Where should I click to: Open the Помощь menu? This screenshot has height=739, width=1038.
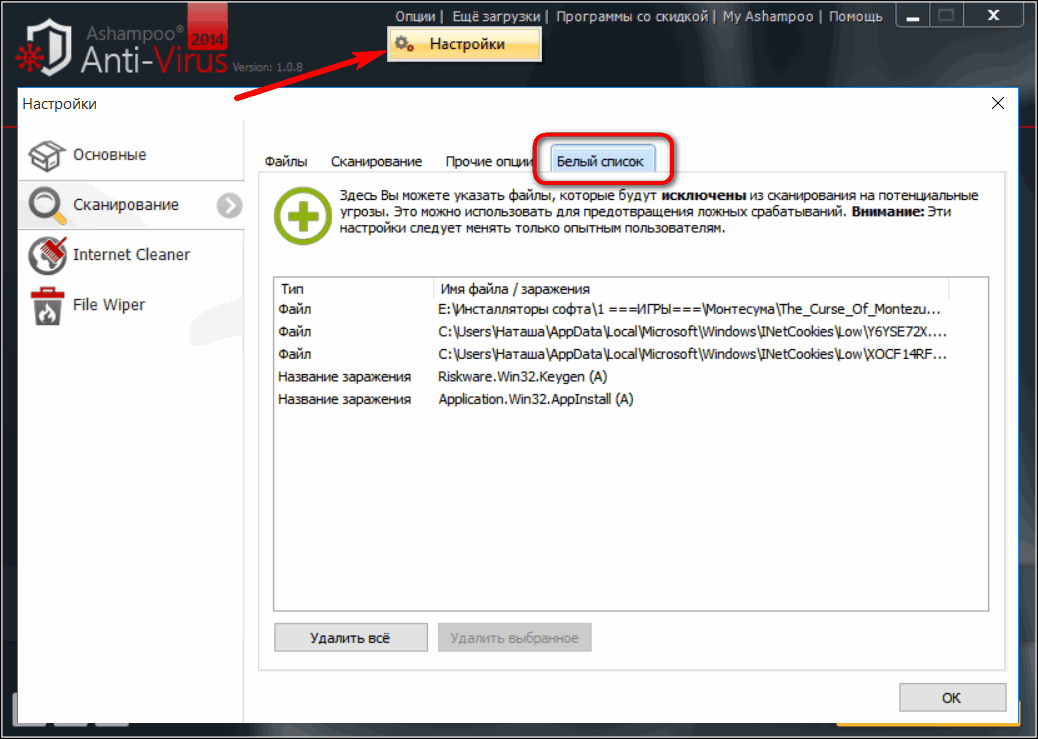coord(856,17)
